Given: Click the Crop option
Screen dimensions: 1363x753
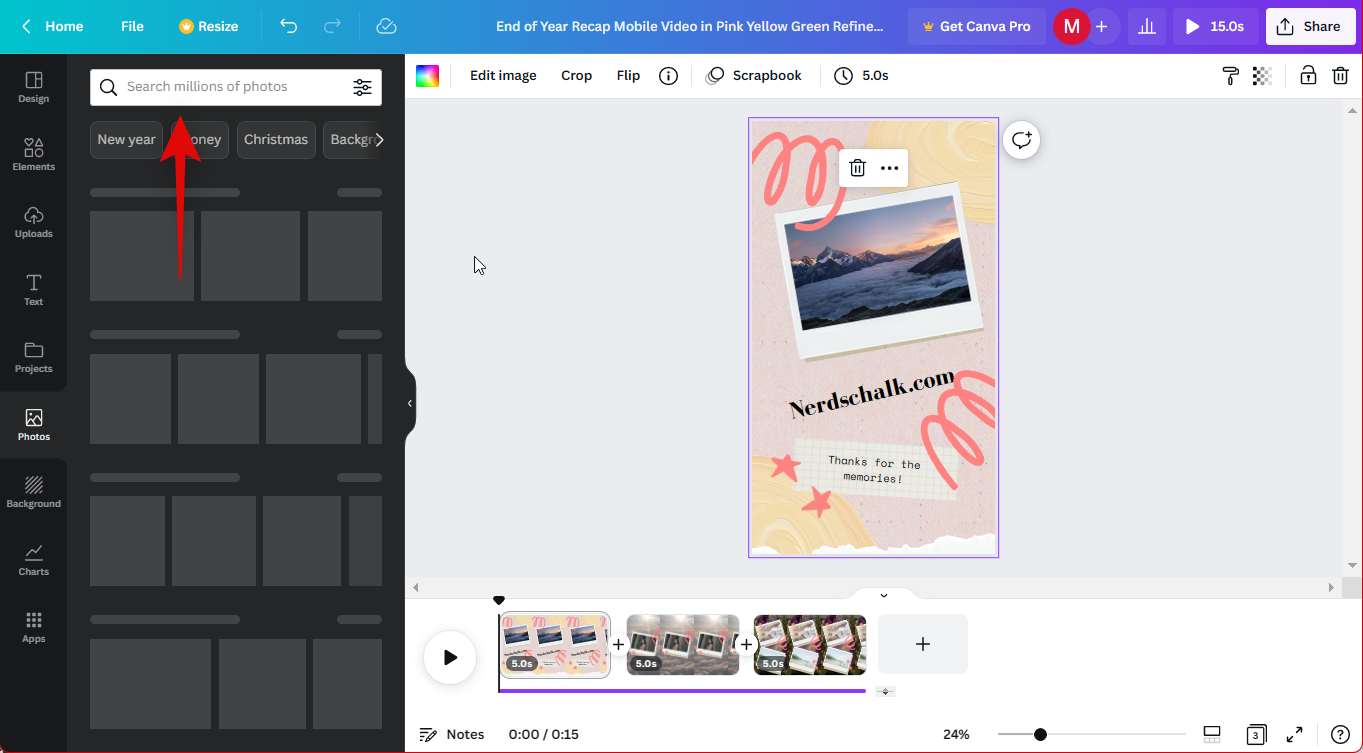Looking at the screenshot, I should tap(576, 76).
